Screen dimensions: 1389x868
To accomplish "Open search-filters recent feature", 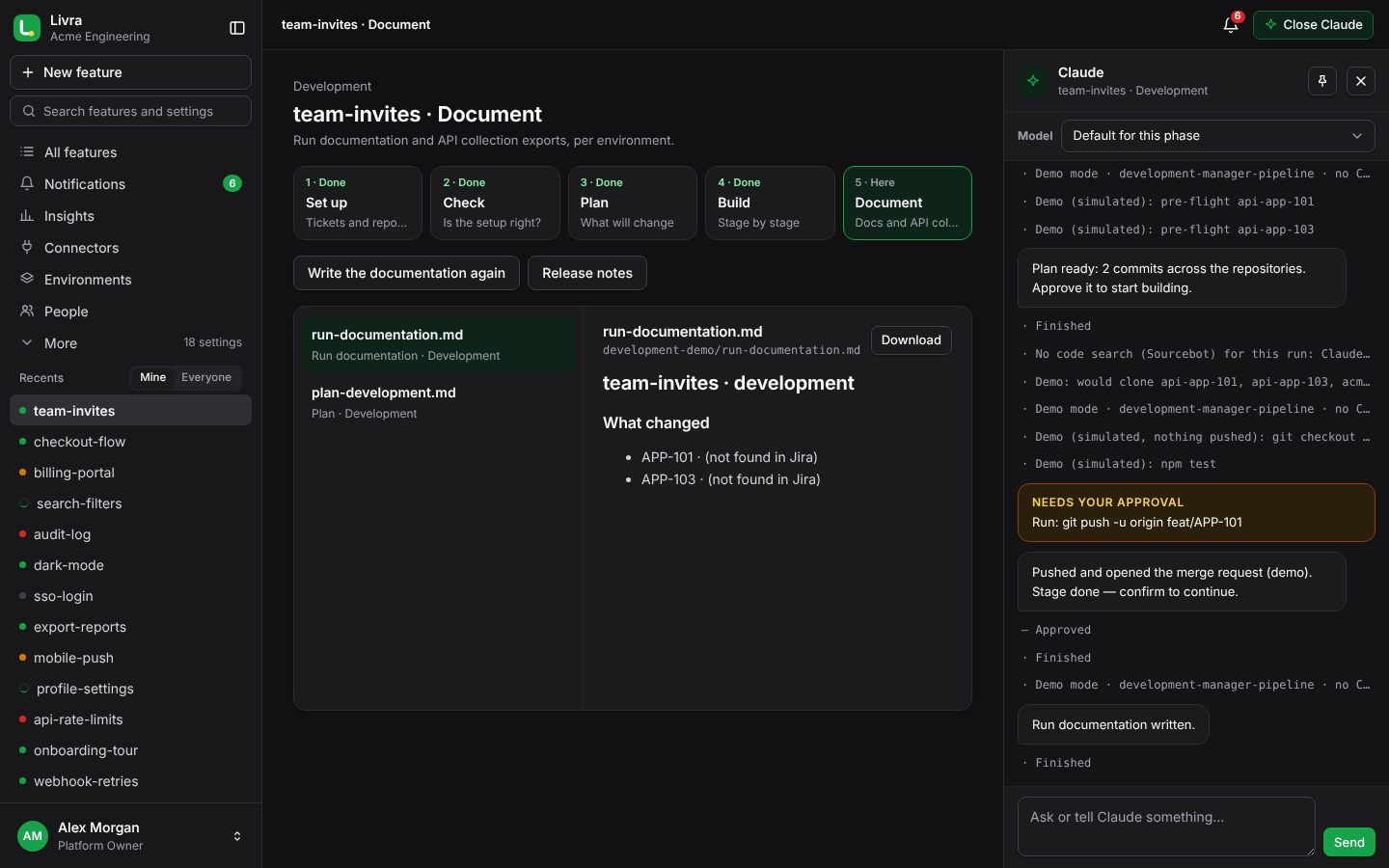I will click(130, 503).
